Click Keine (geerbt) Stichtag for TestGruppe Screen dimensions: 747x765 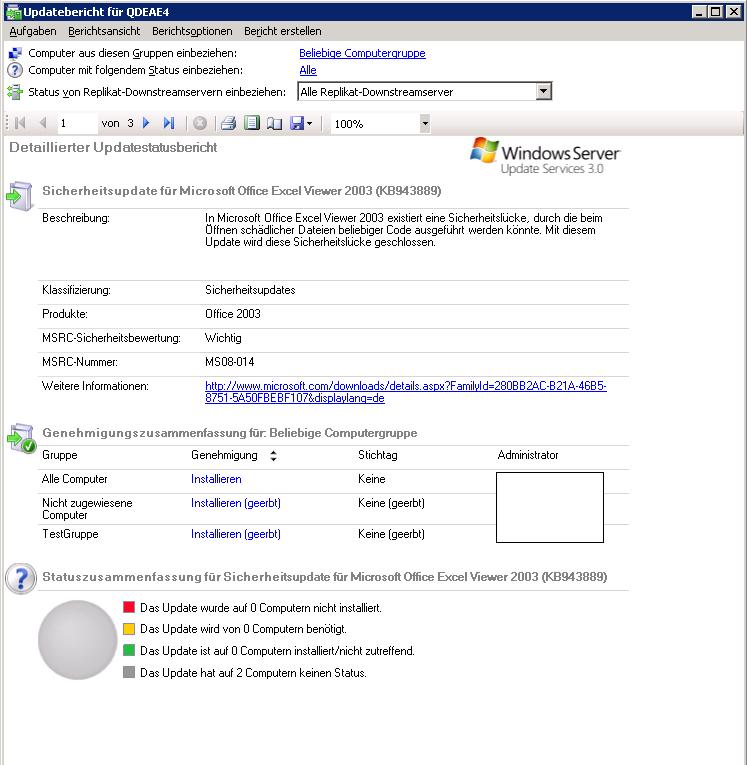pyautogui.click(x=391, y=534)
